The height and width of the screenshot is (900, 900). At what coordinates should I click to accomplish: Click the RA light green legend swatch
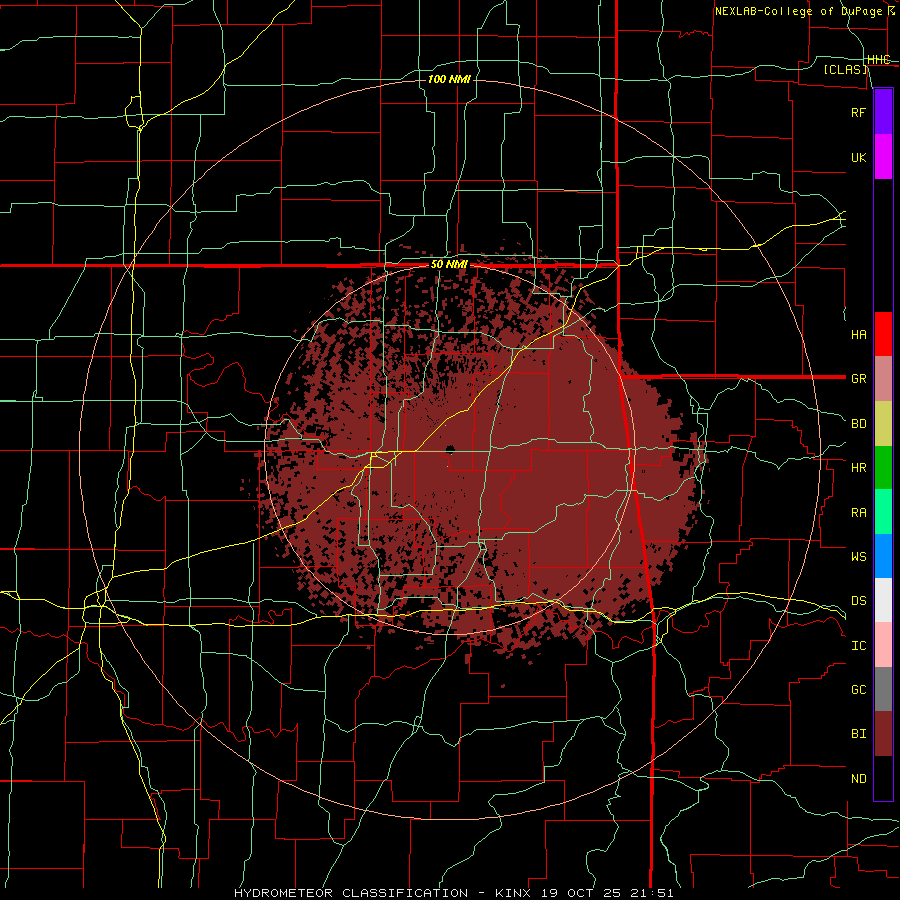point(883,512)
